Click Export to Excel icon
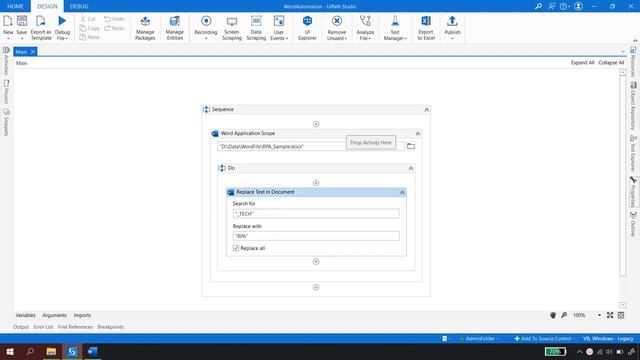The height and width of the screenshot is (360, 640). [x=426, y=21]
